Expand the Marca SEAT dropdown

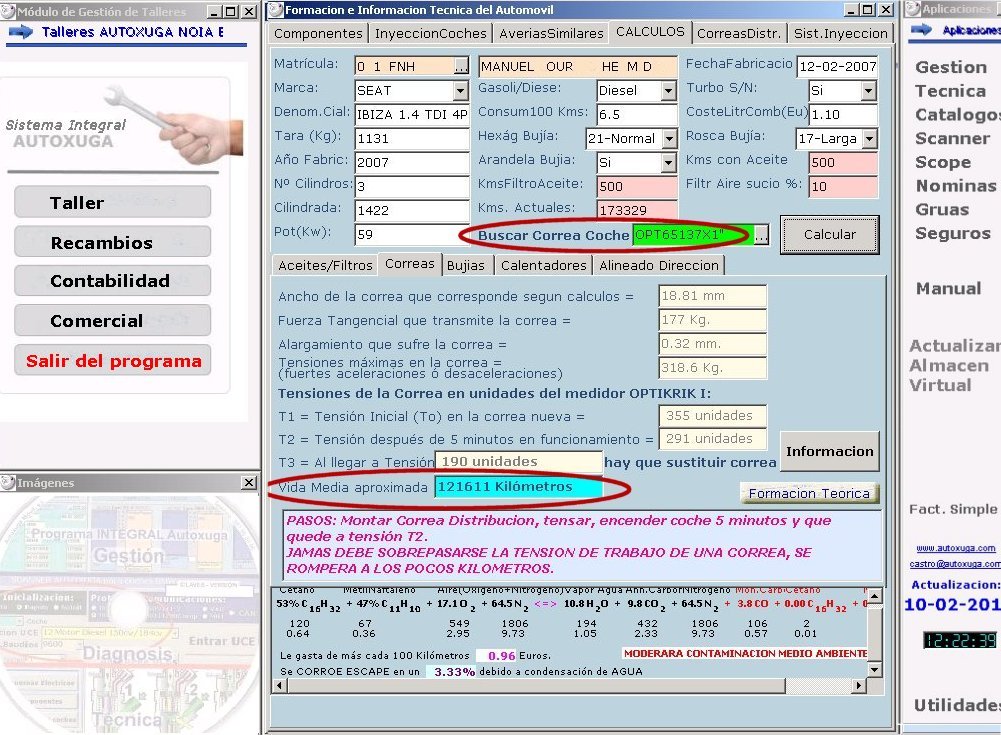[x=460, y=91]
